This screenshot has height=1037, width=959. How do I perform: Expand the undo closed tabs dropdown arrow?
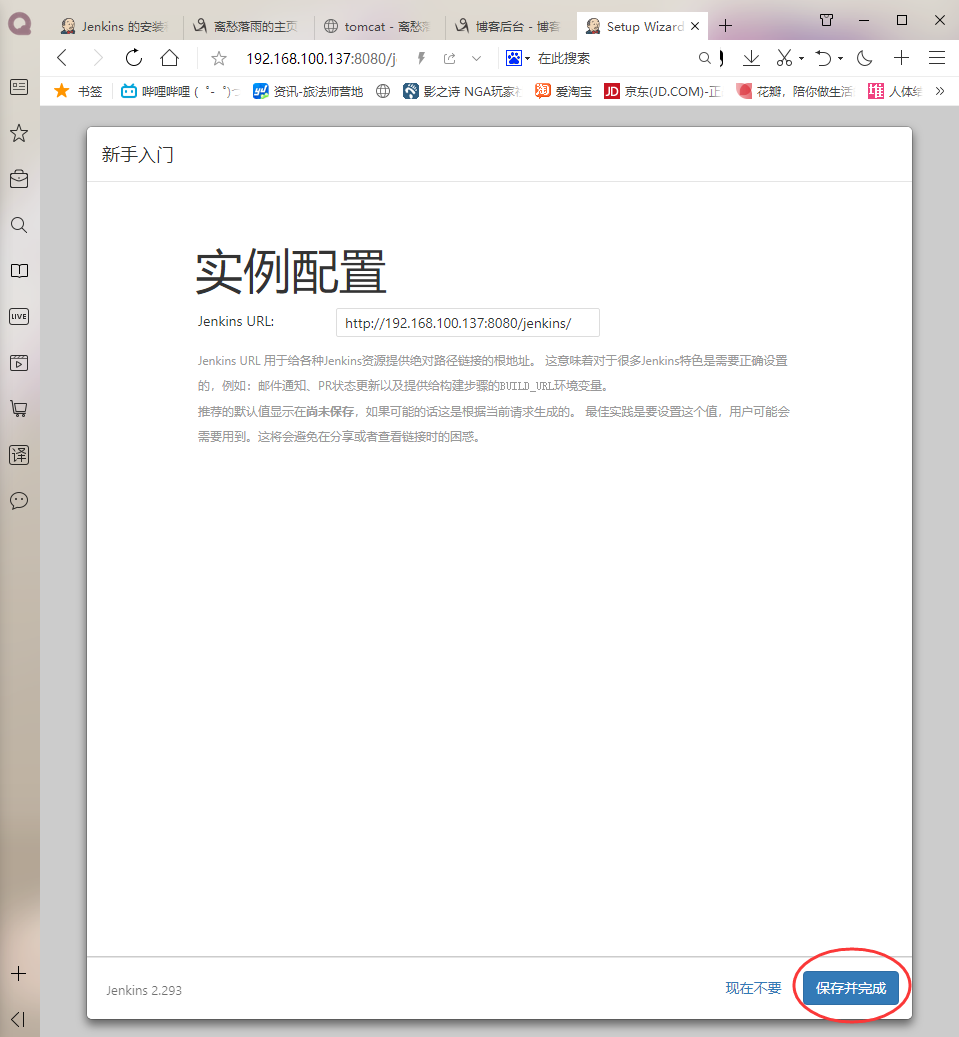click(841, 59)
